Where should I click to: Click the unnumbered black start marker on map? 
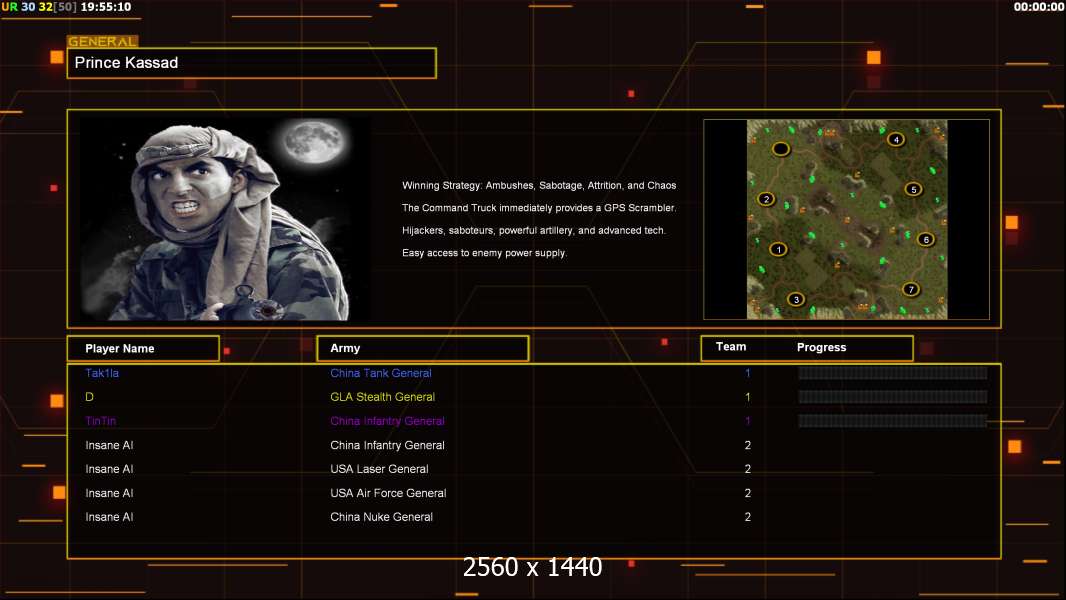[780, 148]
